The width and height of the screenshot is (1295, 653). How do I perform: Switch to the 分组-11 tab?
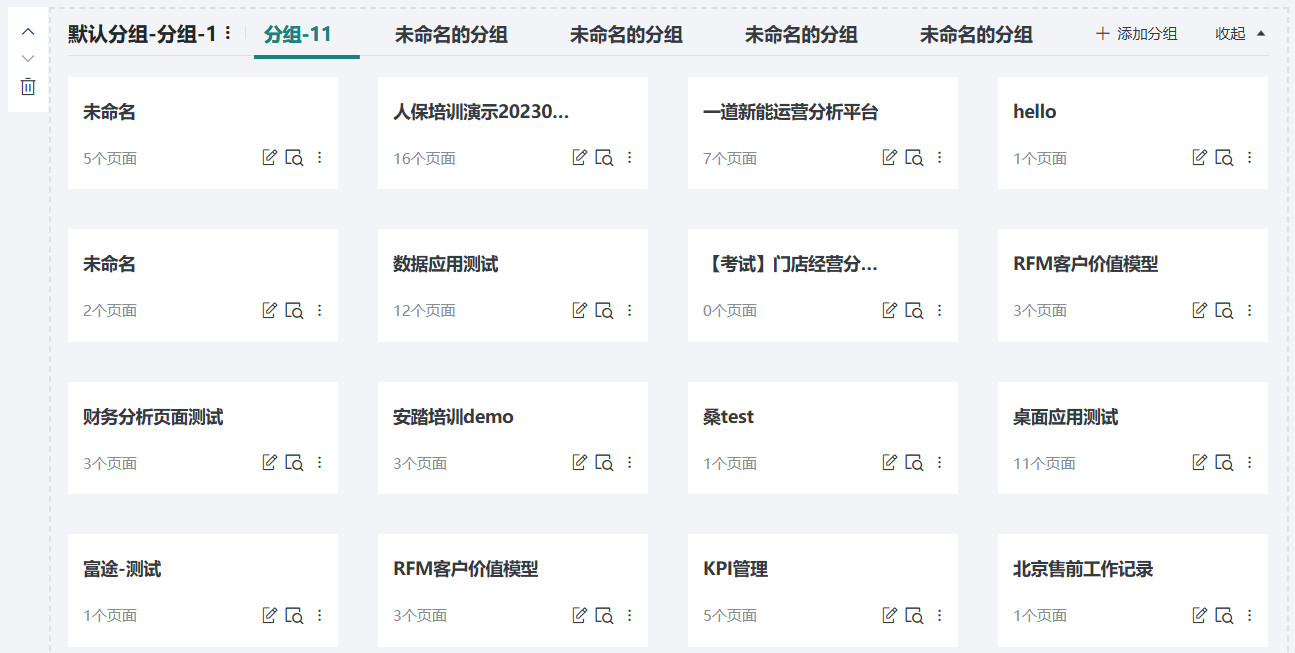point(306,33)
